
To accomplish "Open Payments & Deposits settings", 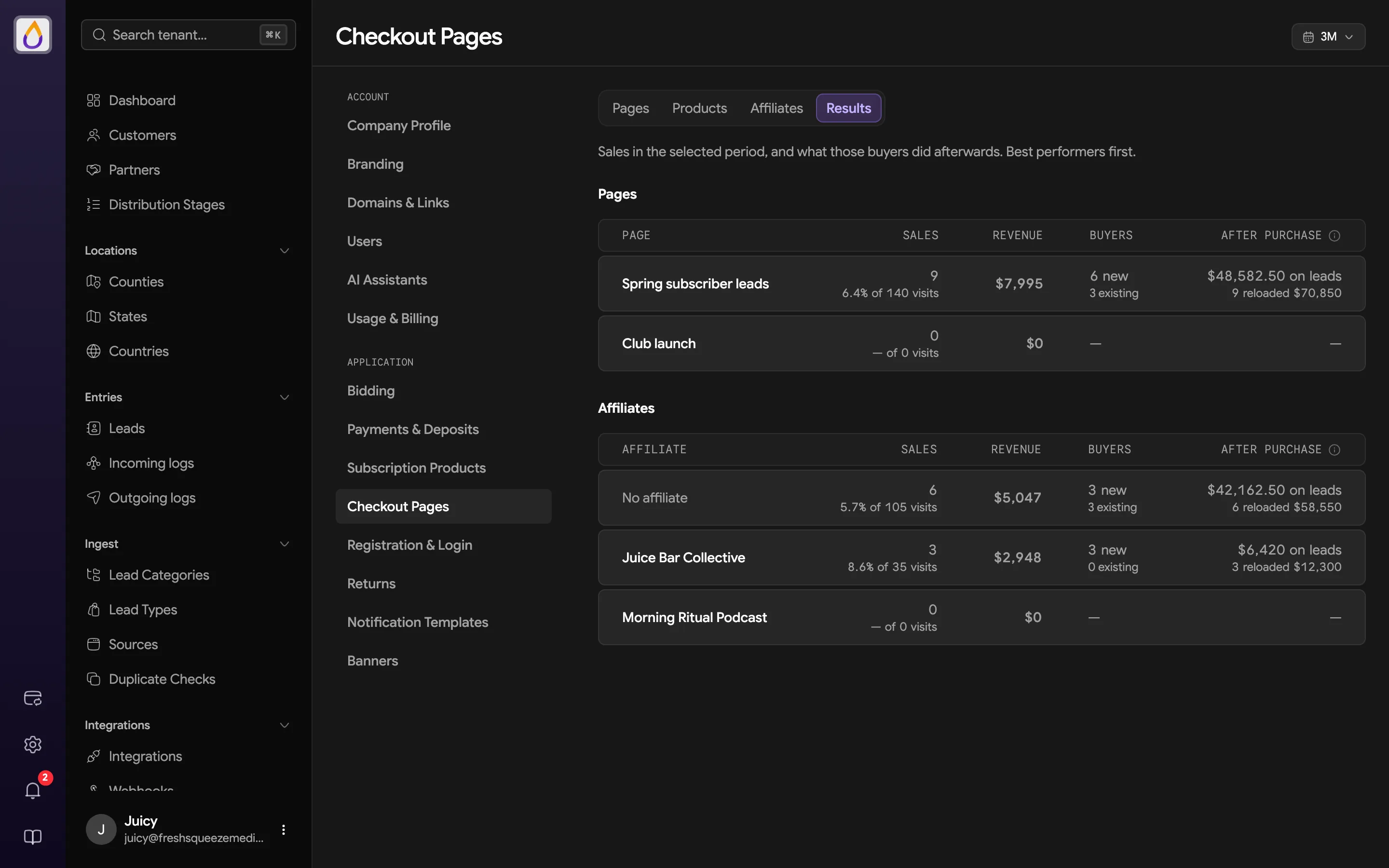I will (x=413, y=429).
